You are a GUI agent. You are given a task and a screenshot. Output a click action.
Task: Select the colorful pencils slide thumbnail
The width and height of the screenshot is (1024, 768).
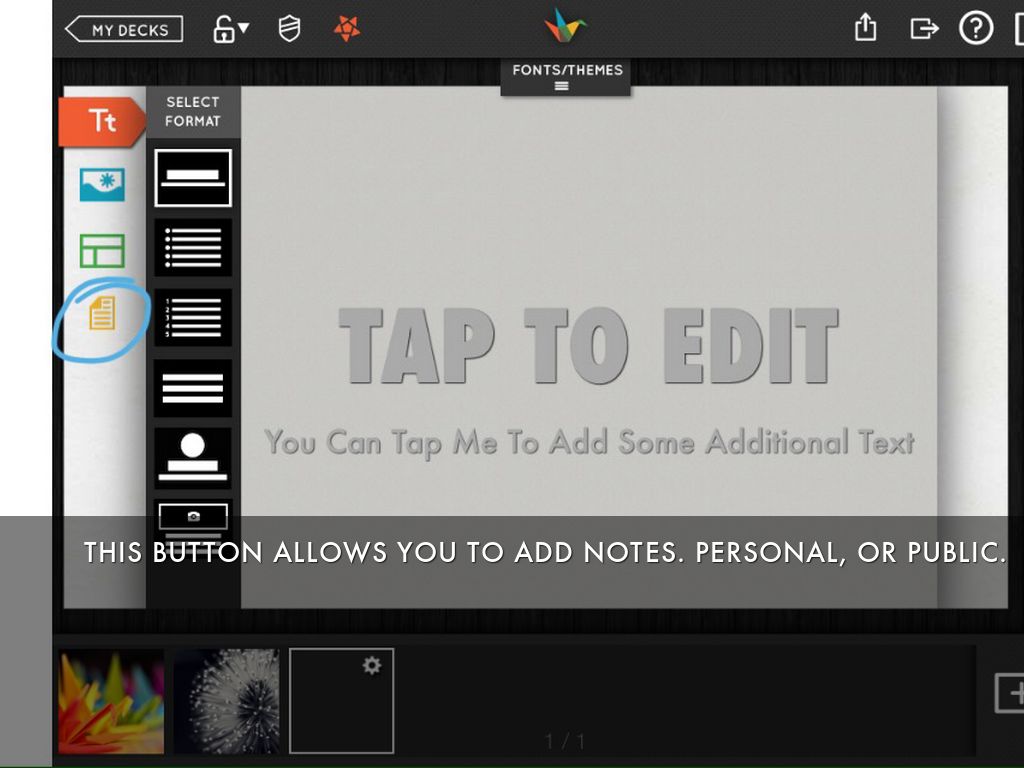(111, 701)
